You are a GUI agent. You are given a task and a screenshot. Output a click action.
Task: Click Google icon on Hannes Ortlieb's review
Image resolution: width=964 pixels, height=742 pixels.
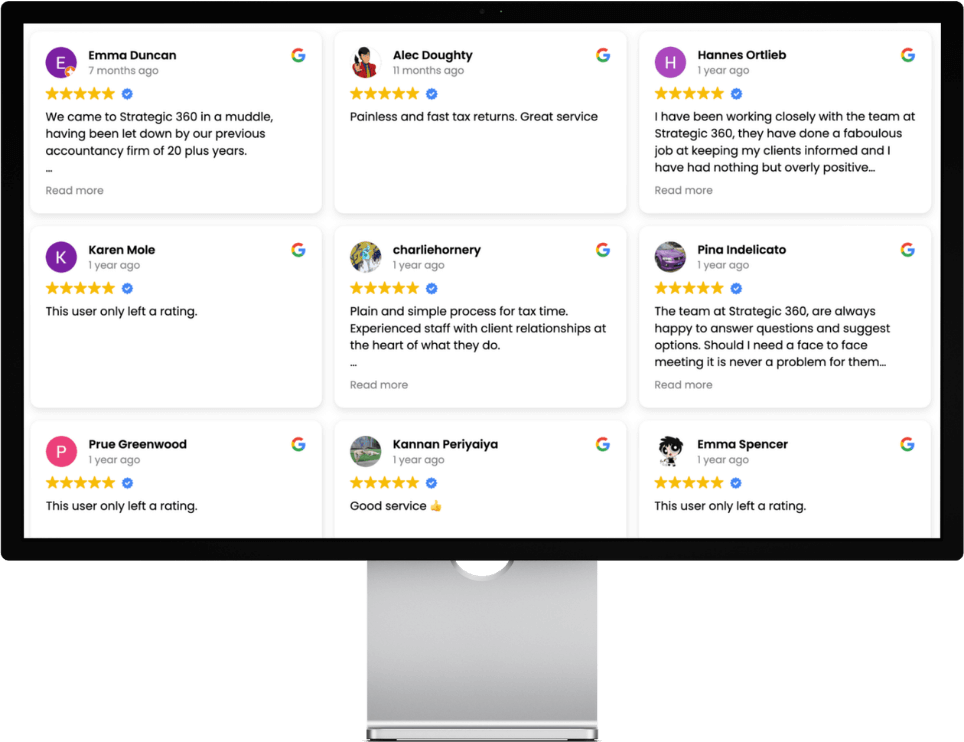[x=908, y=56]
